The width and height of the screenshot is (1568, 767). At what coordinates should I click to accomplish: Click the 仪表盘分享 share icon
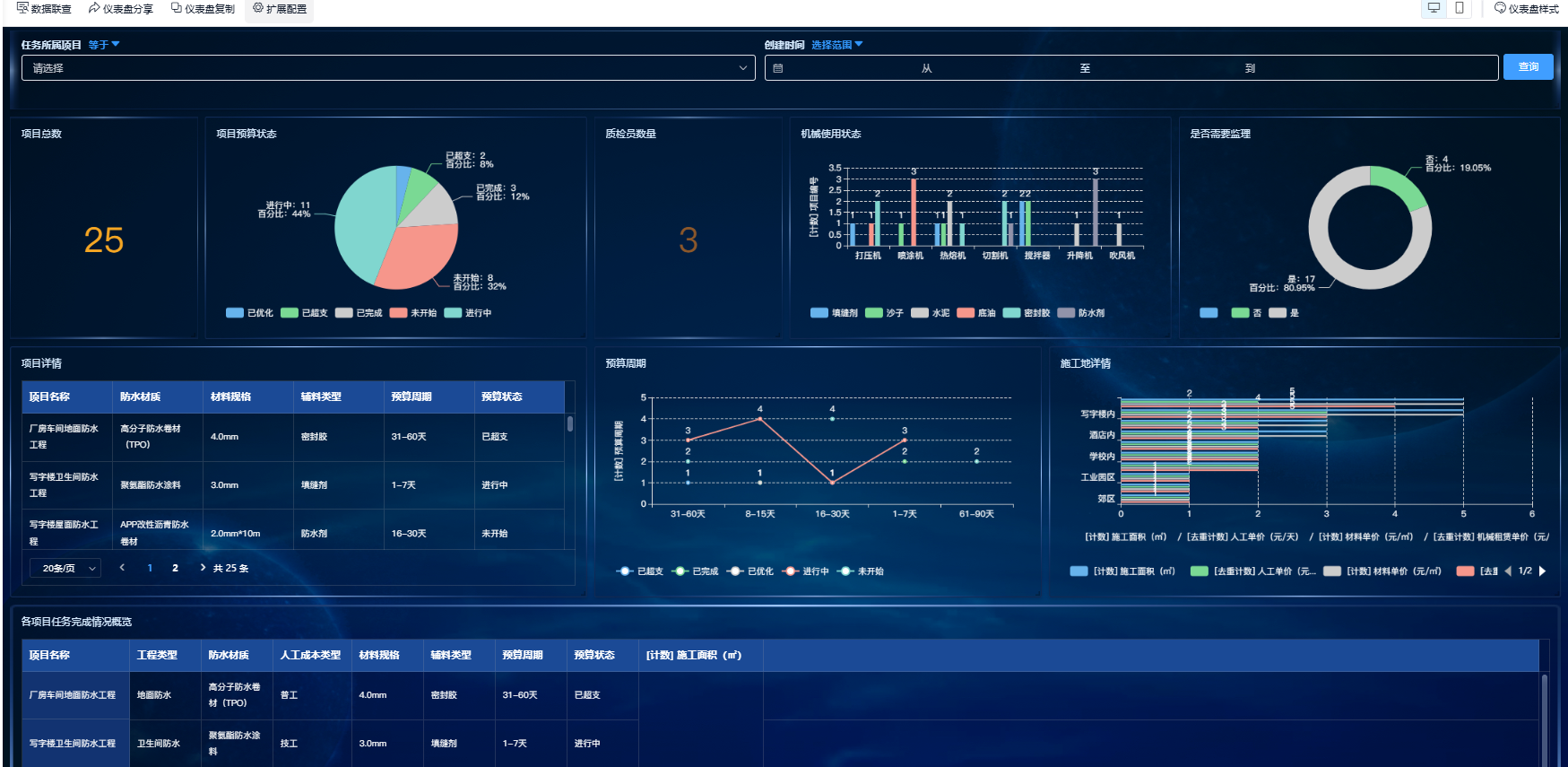94,8
